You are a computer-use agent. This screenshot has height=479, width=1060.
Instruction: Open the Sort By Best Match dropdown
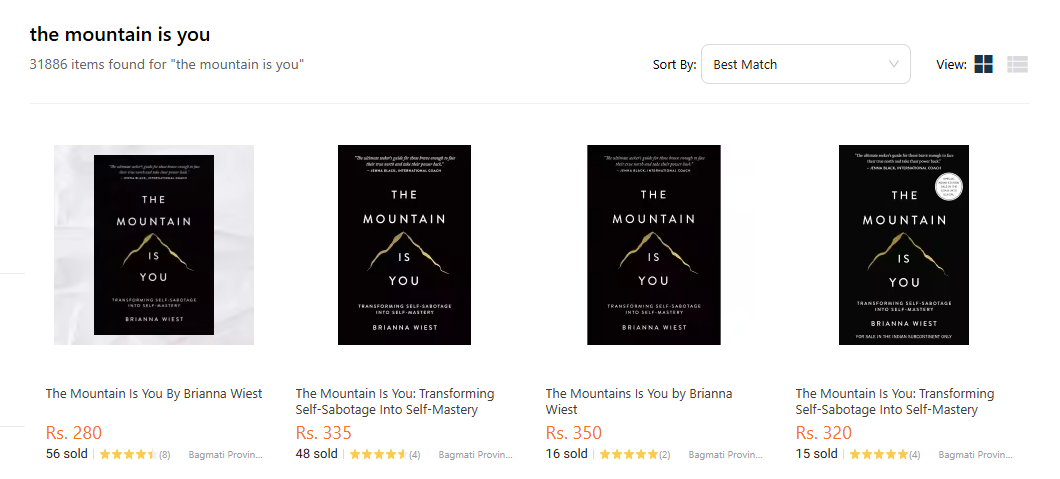tap(805, 64)
